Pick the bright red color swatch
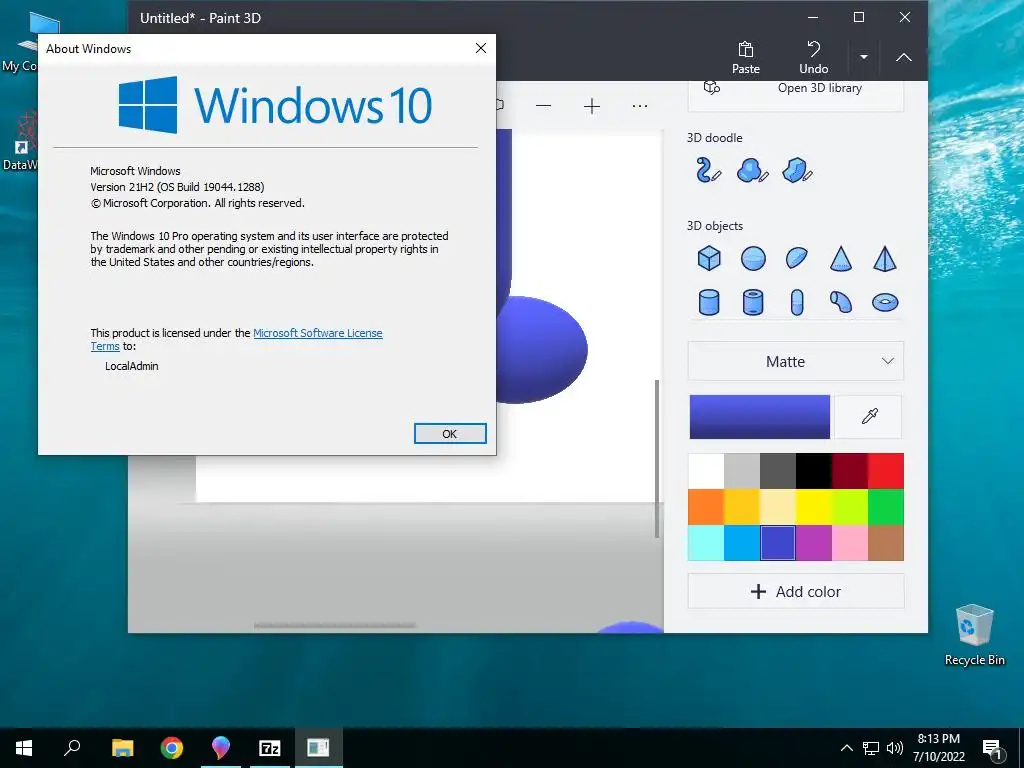This screenshot has height=768, width=1024. [x=886, y=471]
